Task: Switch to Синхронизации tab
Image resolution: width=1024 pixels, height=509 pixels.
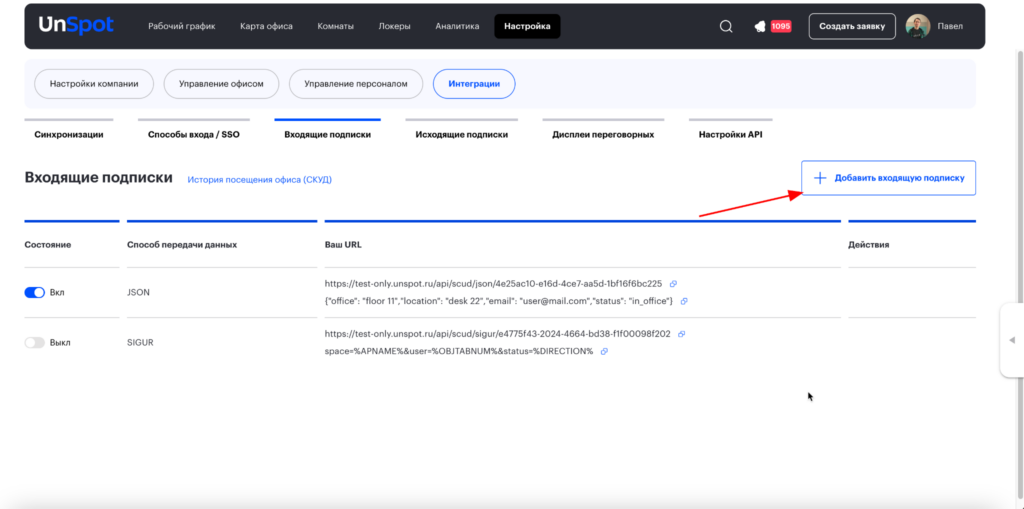Action: pos(69,135)
